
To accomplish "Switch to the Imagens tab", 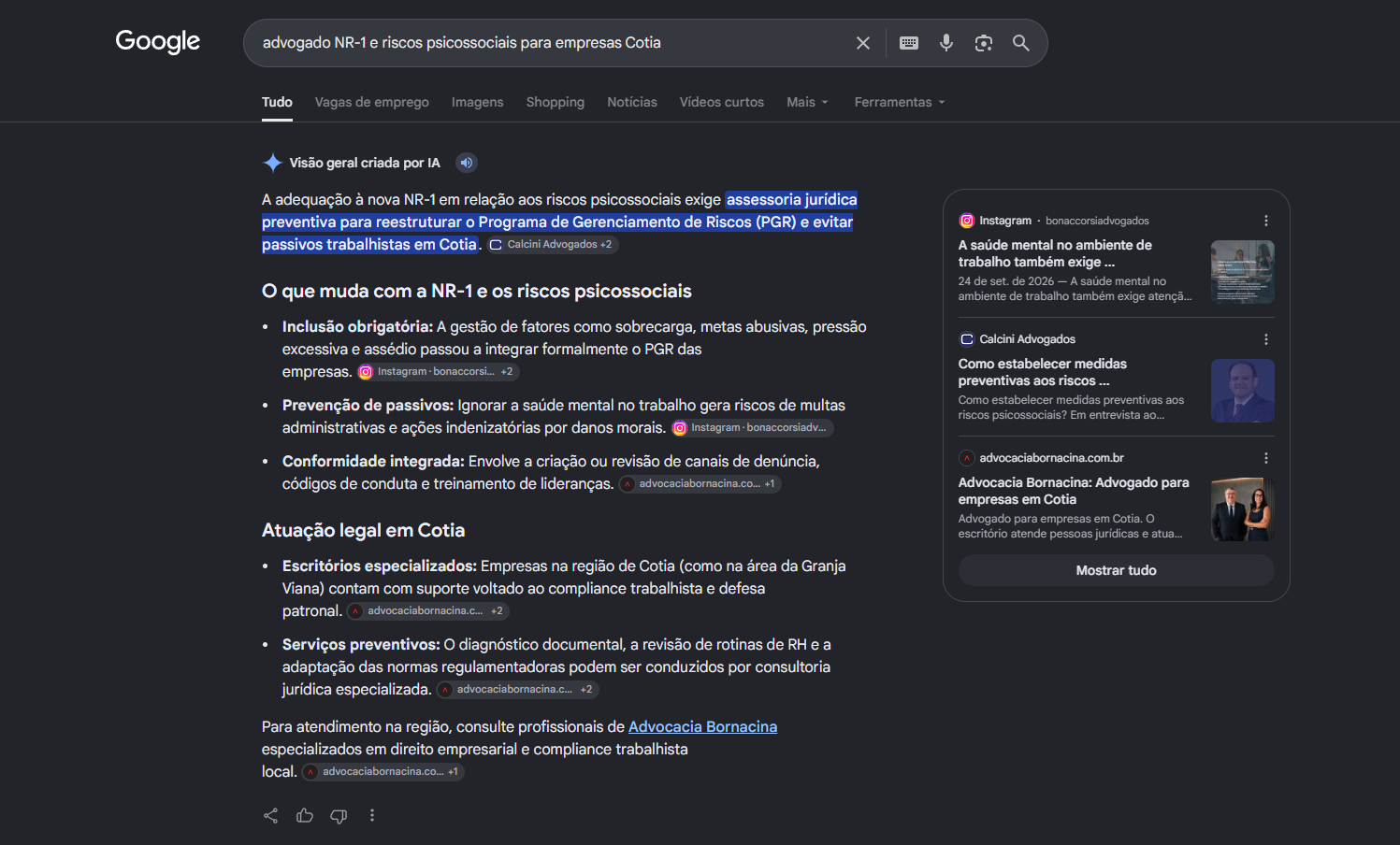I will coord(477,102).
